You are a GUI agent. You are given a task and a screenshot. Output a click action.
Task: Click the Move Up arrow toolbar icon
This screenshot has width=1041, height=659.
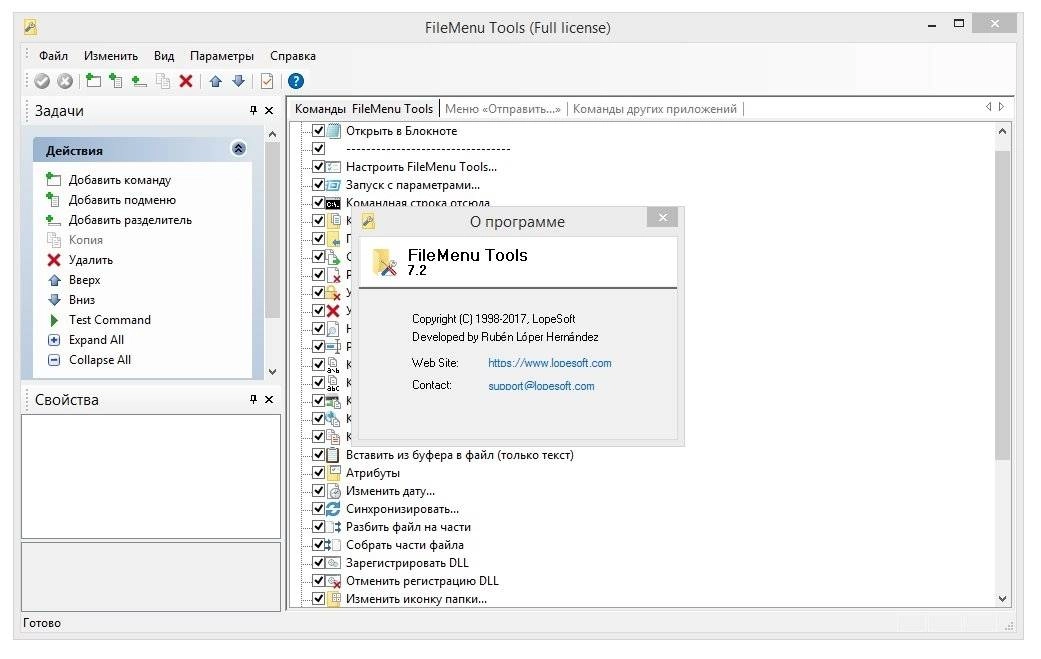pyautogui.click(x=215, y=81)
